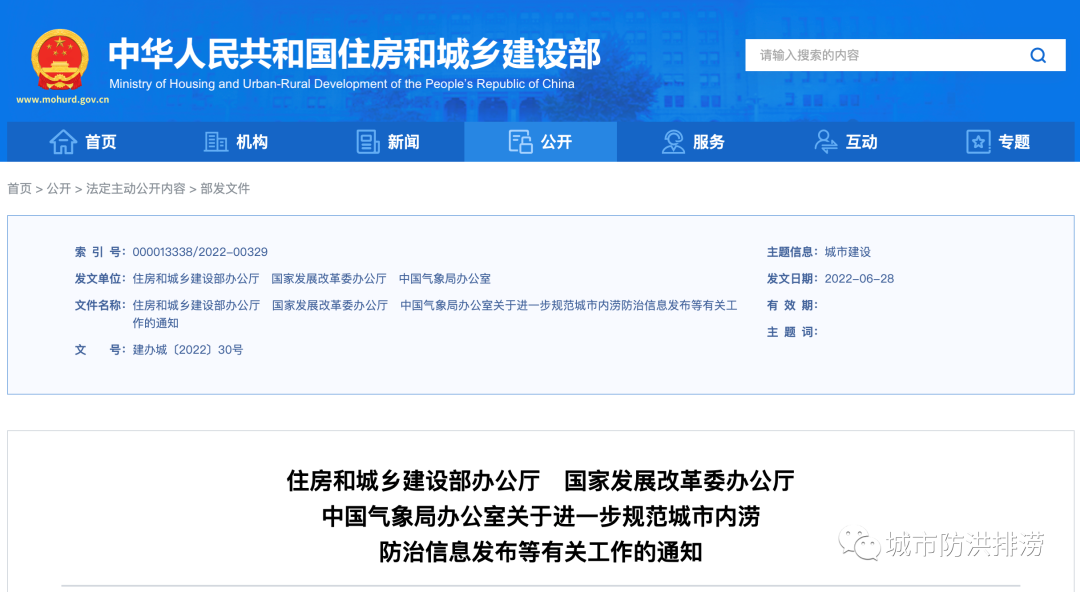Open the 服务 nav tab
The height and width of the screenshot is (592, 1080).
coord(693,142)
